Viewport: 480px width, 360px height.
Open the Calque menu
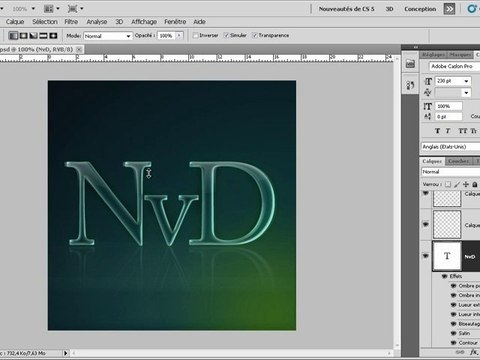(x=15, y=22)
